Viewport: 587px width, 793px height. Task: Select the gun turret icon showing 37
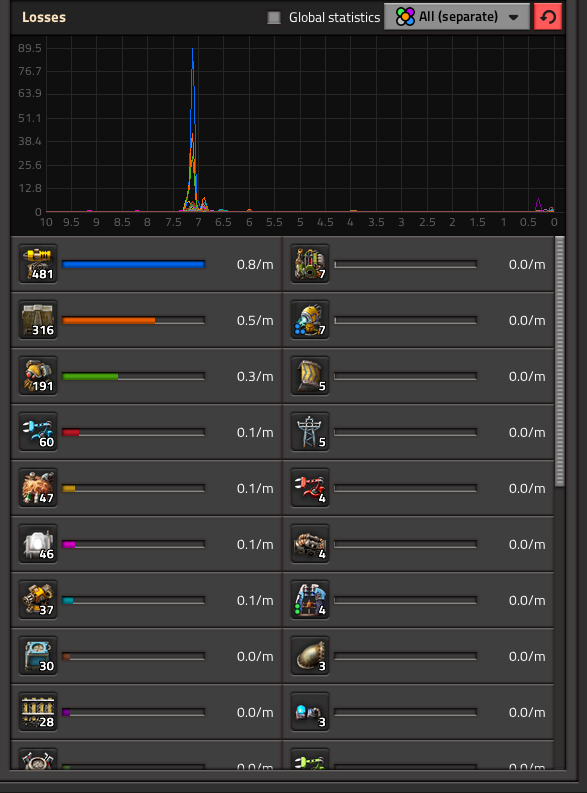point(38,600)
